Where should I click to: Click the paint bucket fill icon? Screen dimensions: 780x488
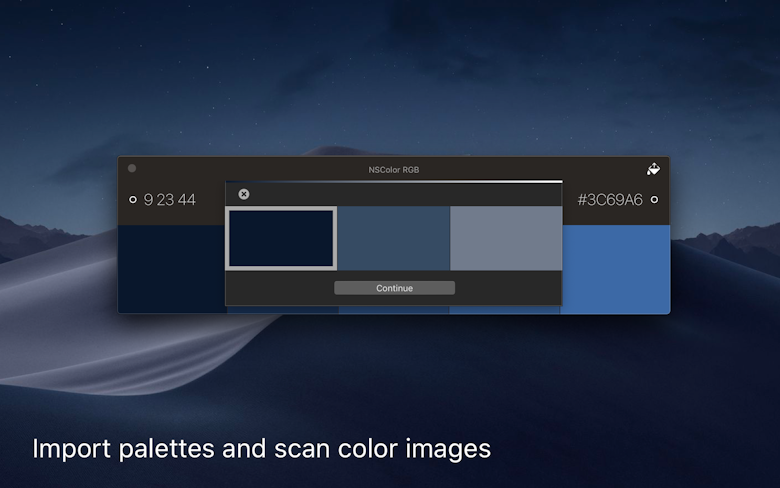[x=653, y=169]
